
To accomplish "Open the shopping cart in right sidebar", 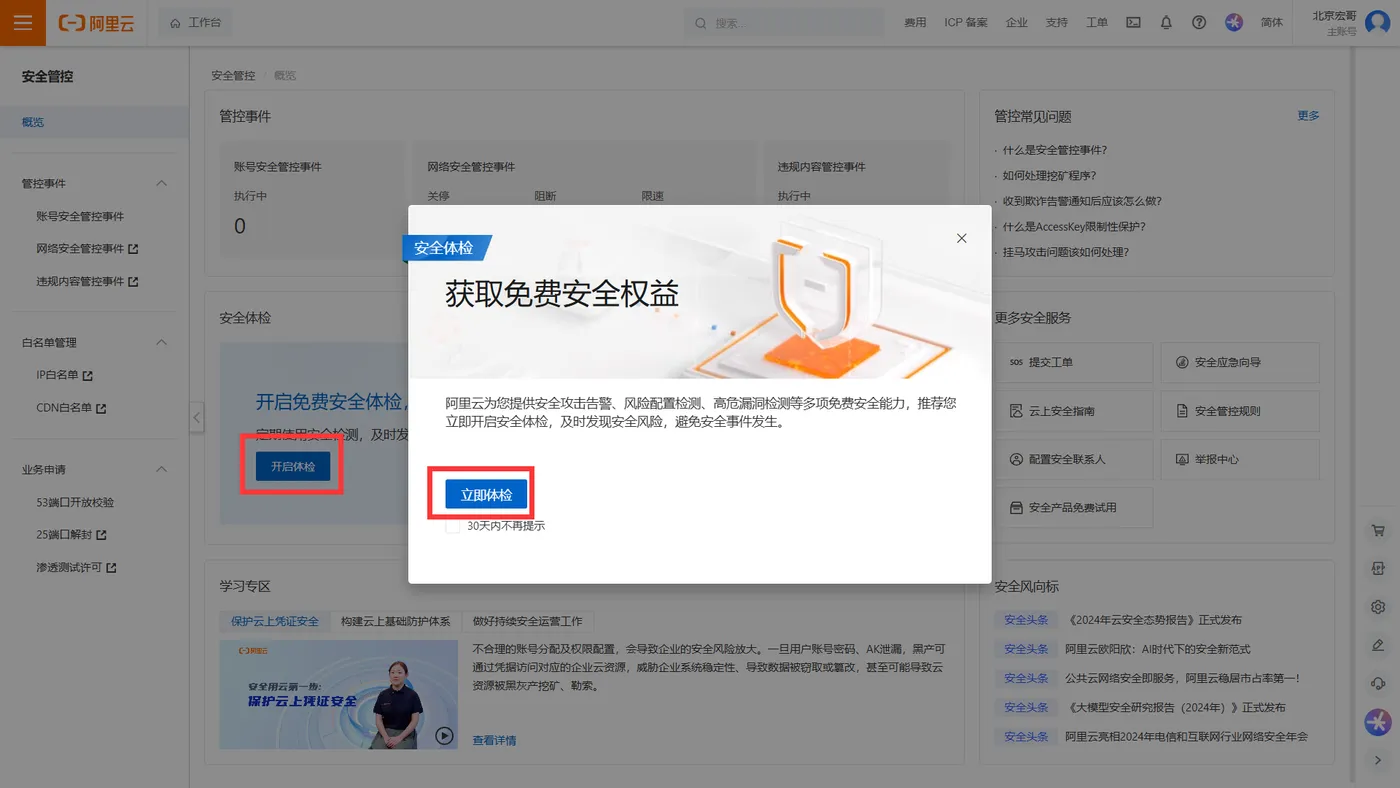I will tap(1378, 530).
